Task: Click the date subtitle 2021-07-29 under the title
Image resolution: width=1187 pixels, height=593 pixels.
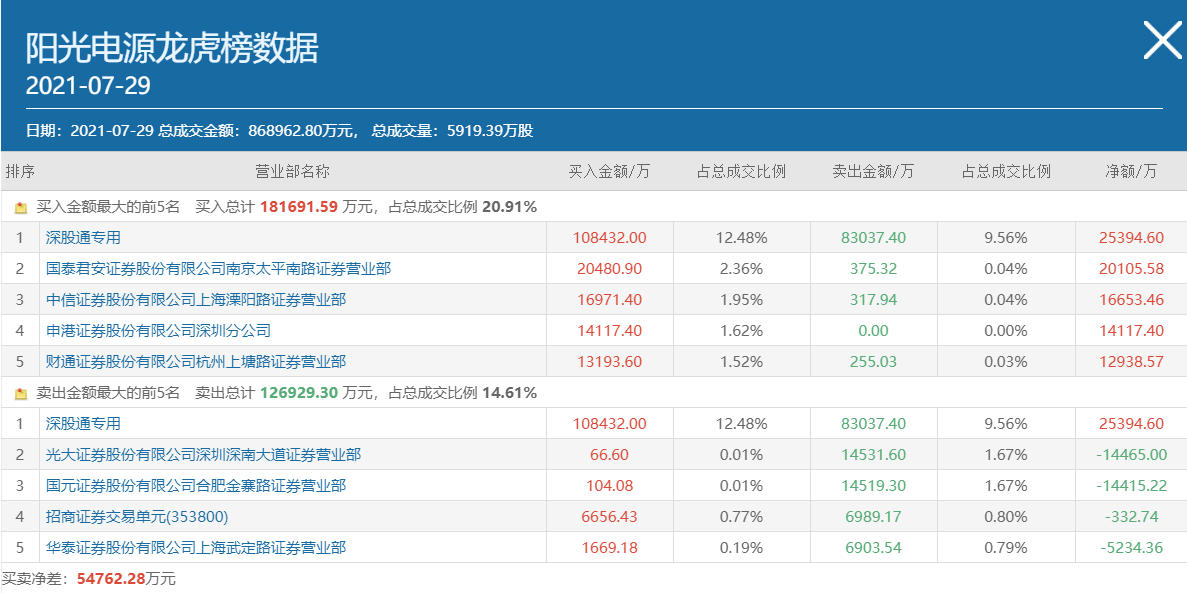Action: (x=88, y=86)
